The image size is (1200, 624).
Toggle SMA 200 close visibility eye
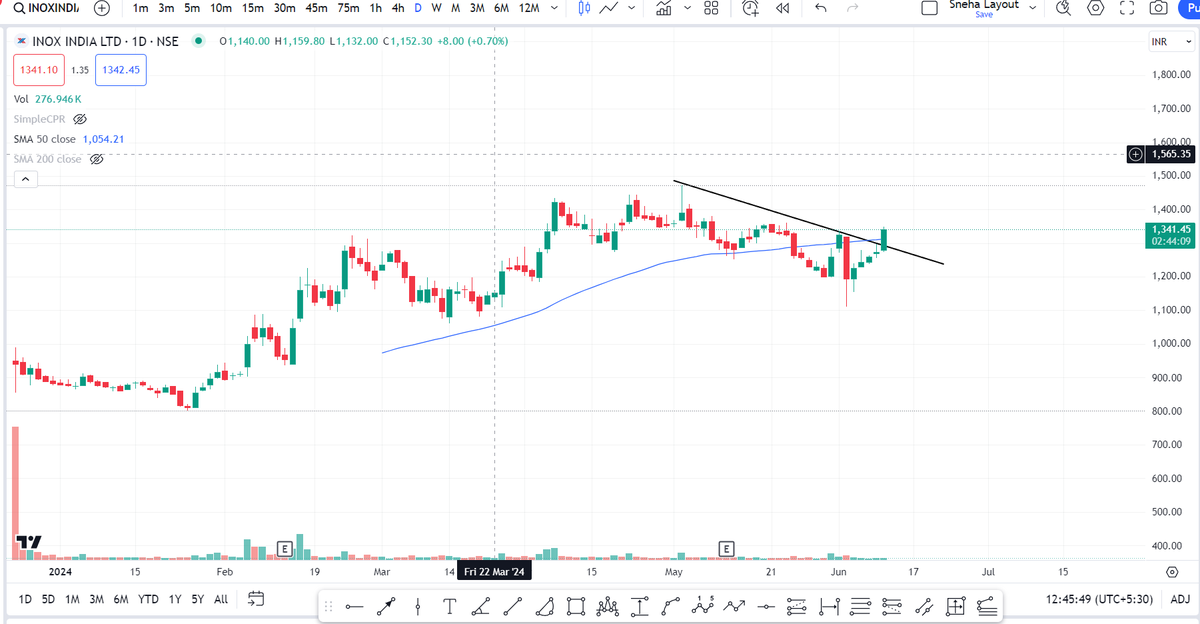pos(97,159)
